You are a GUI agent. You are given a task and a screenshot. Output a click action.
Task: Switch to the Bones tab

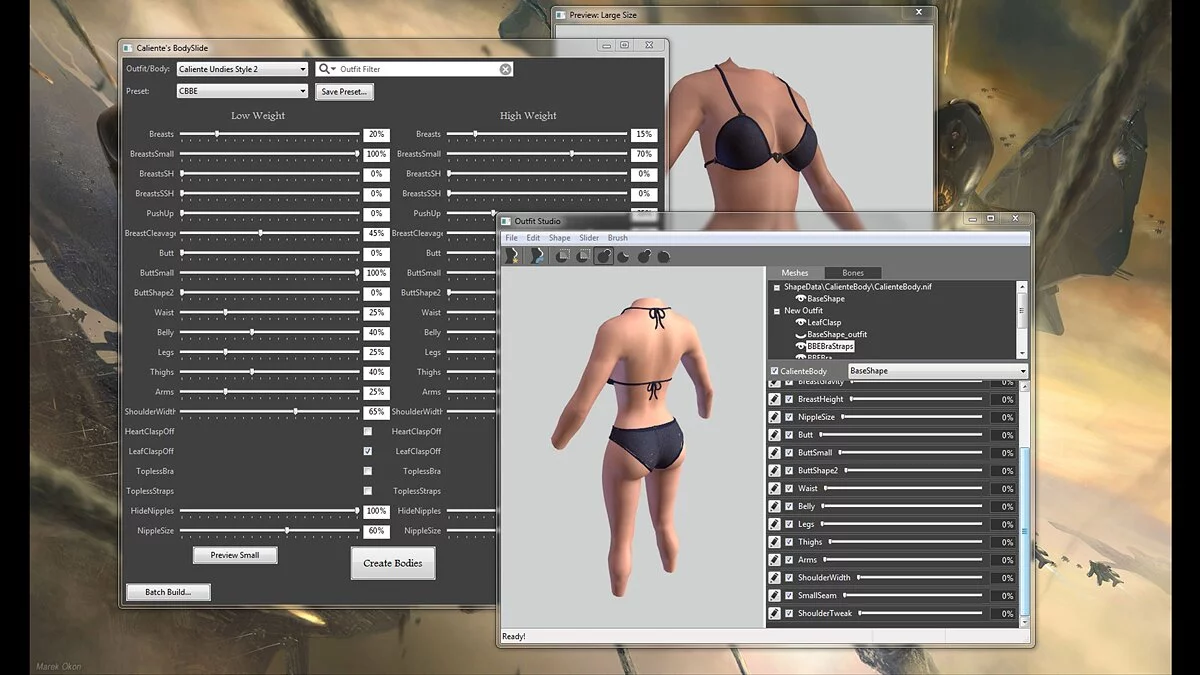(853, 272)
